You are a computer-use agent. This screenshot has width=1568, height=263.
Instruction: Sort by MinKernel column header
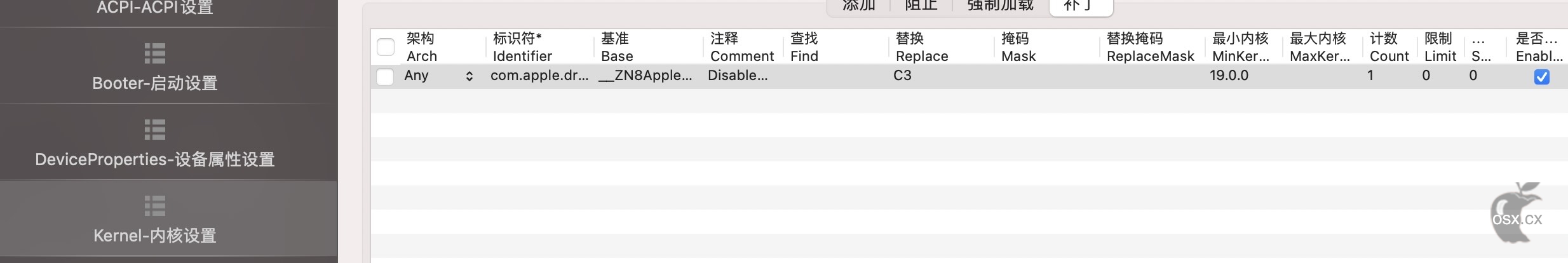click(x=1240, y=47)
